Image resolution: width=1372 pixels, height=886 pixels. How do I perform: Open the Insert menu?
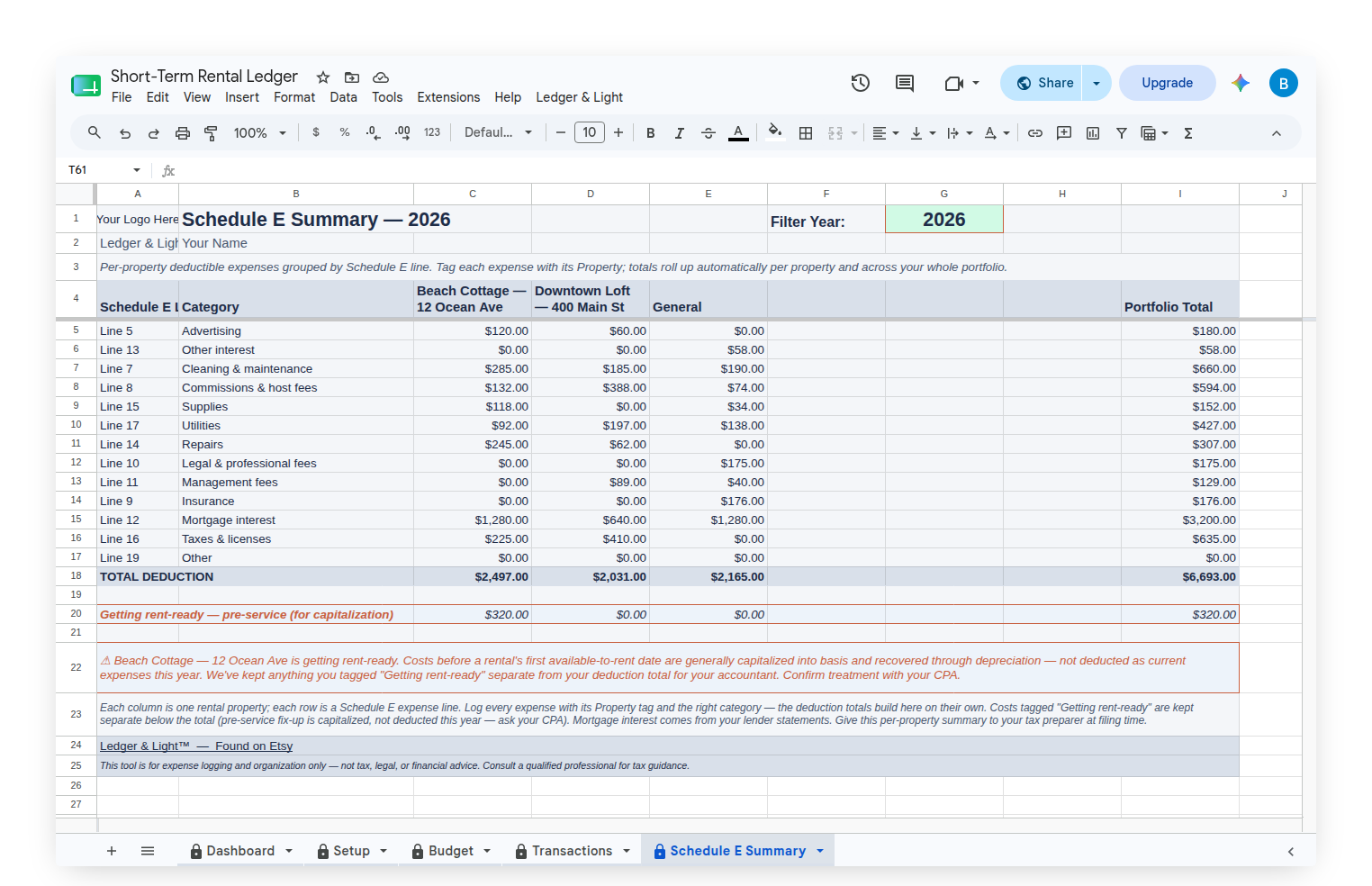242,97
